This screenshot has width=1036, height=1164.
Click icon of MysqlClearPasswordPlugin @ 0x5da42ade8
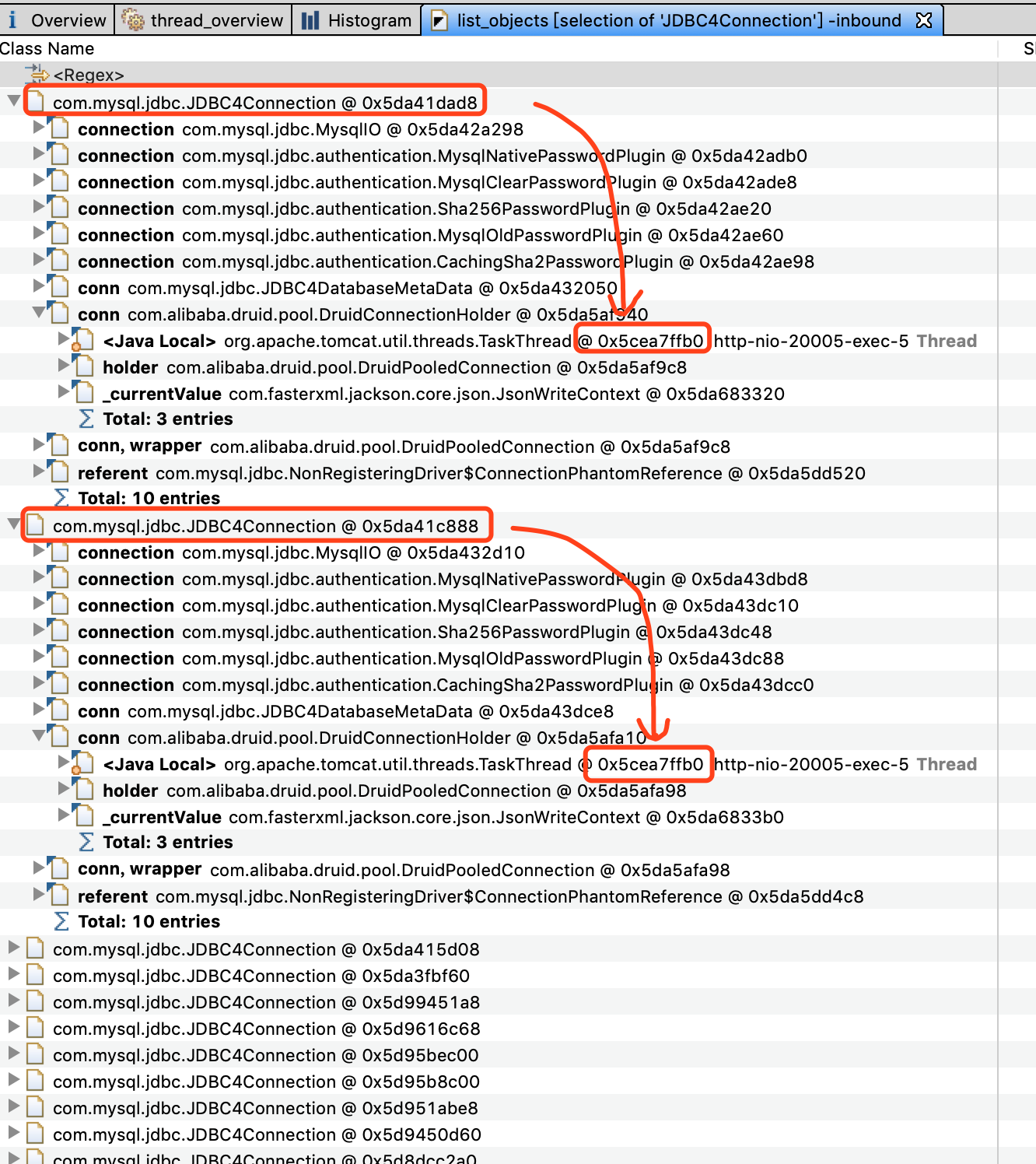[58, 182]
